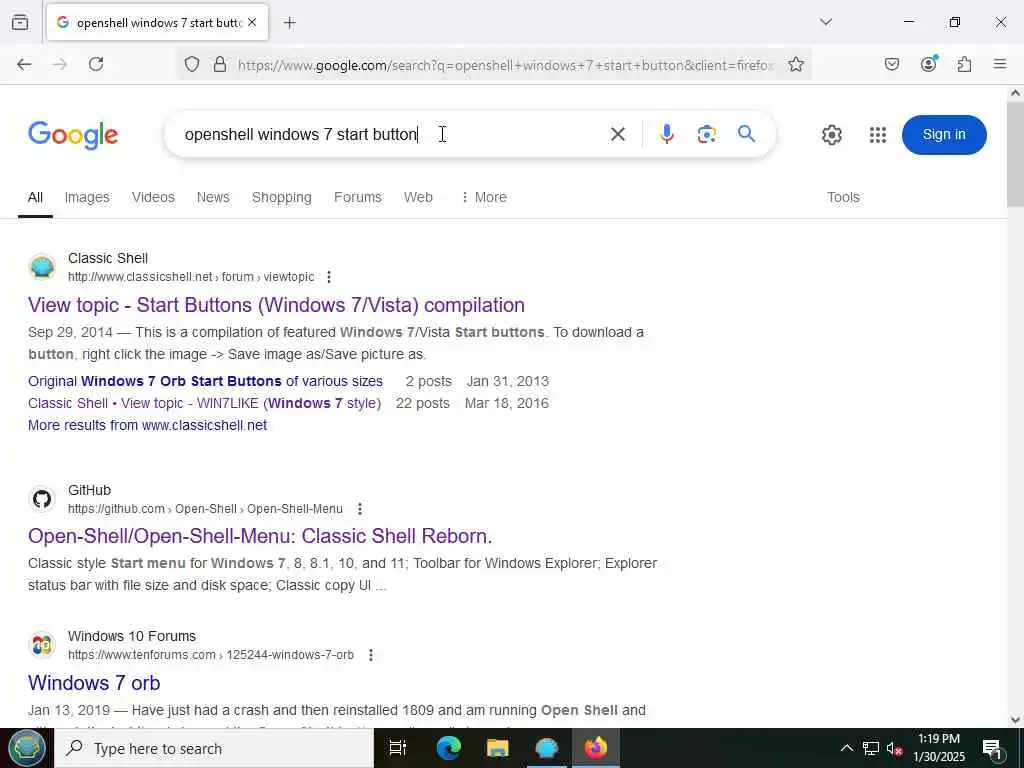List all tabs dropdown arrow
Viewport: 1024px width, 768px height.
[825, 22]
